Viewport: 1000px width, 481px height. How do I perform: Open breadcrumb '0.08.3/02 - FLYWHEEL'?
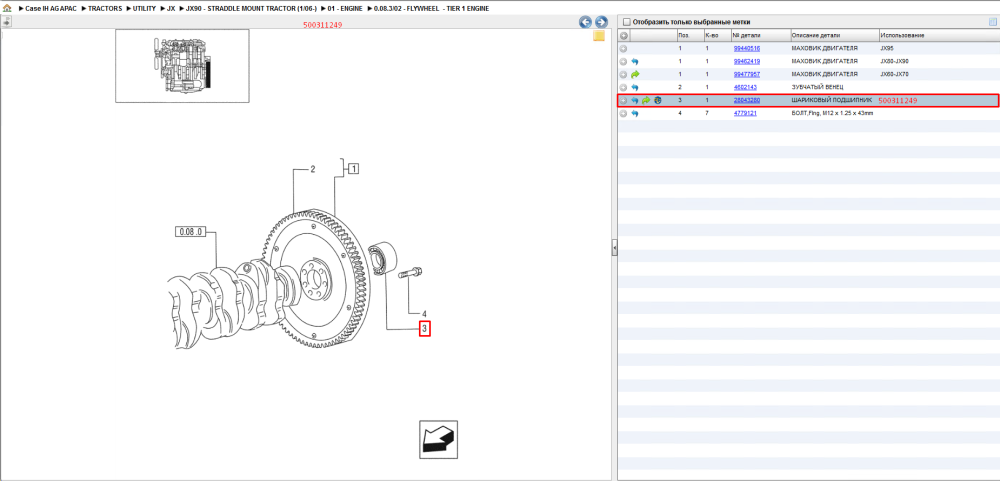tap(431, 8)
